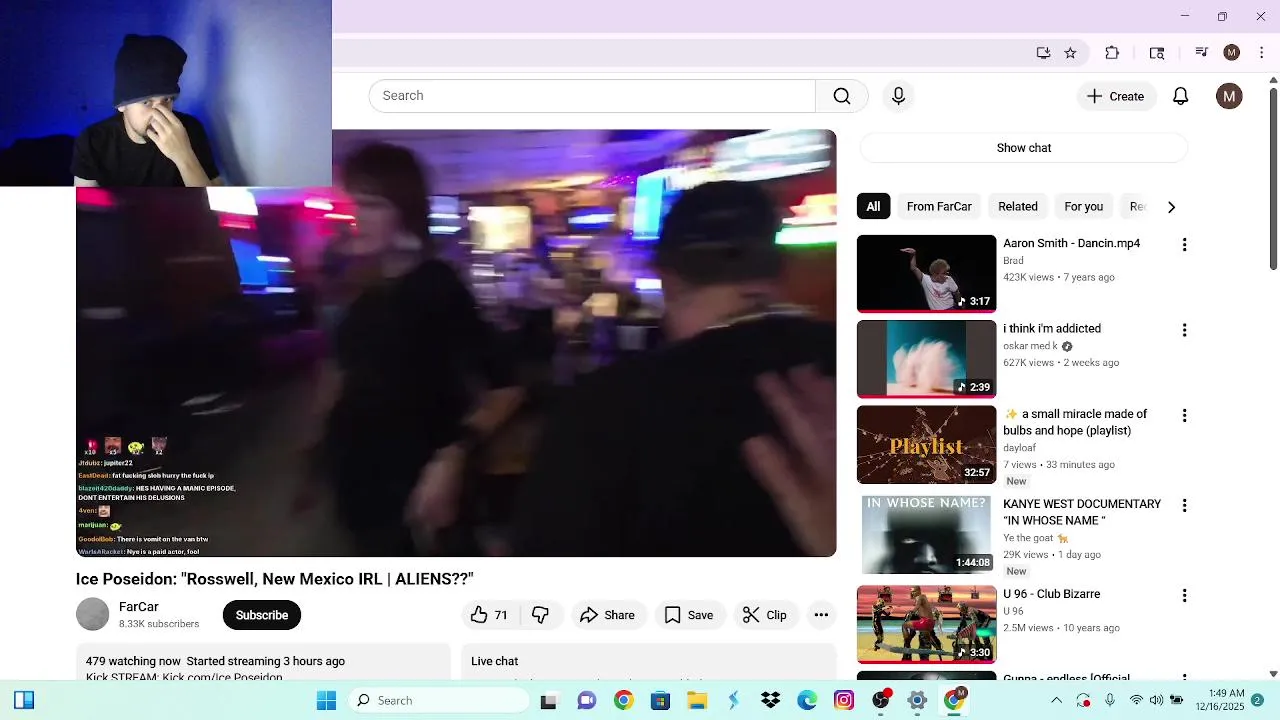Click the install app icon in address bar
Image resolution: width=1280 pixels, height=720 pixels.
pyautogui.click(x=1043, y=53)
